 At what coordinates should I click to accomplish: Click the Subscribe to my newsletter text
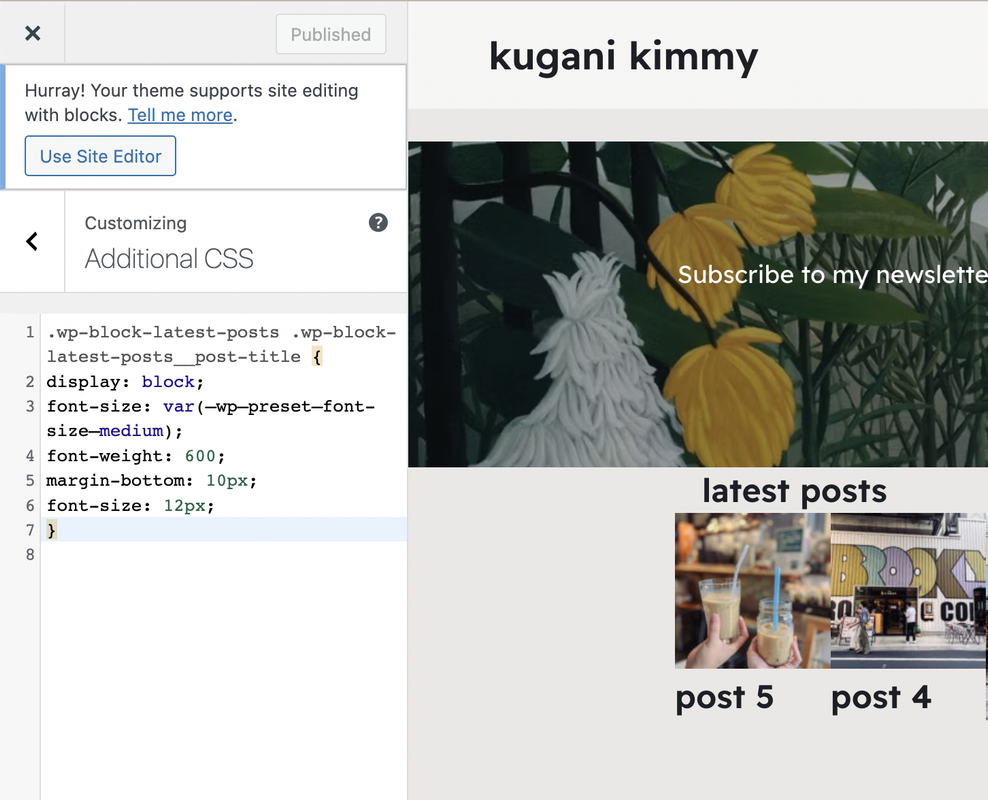tap(832, 275)
